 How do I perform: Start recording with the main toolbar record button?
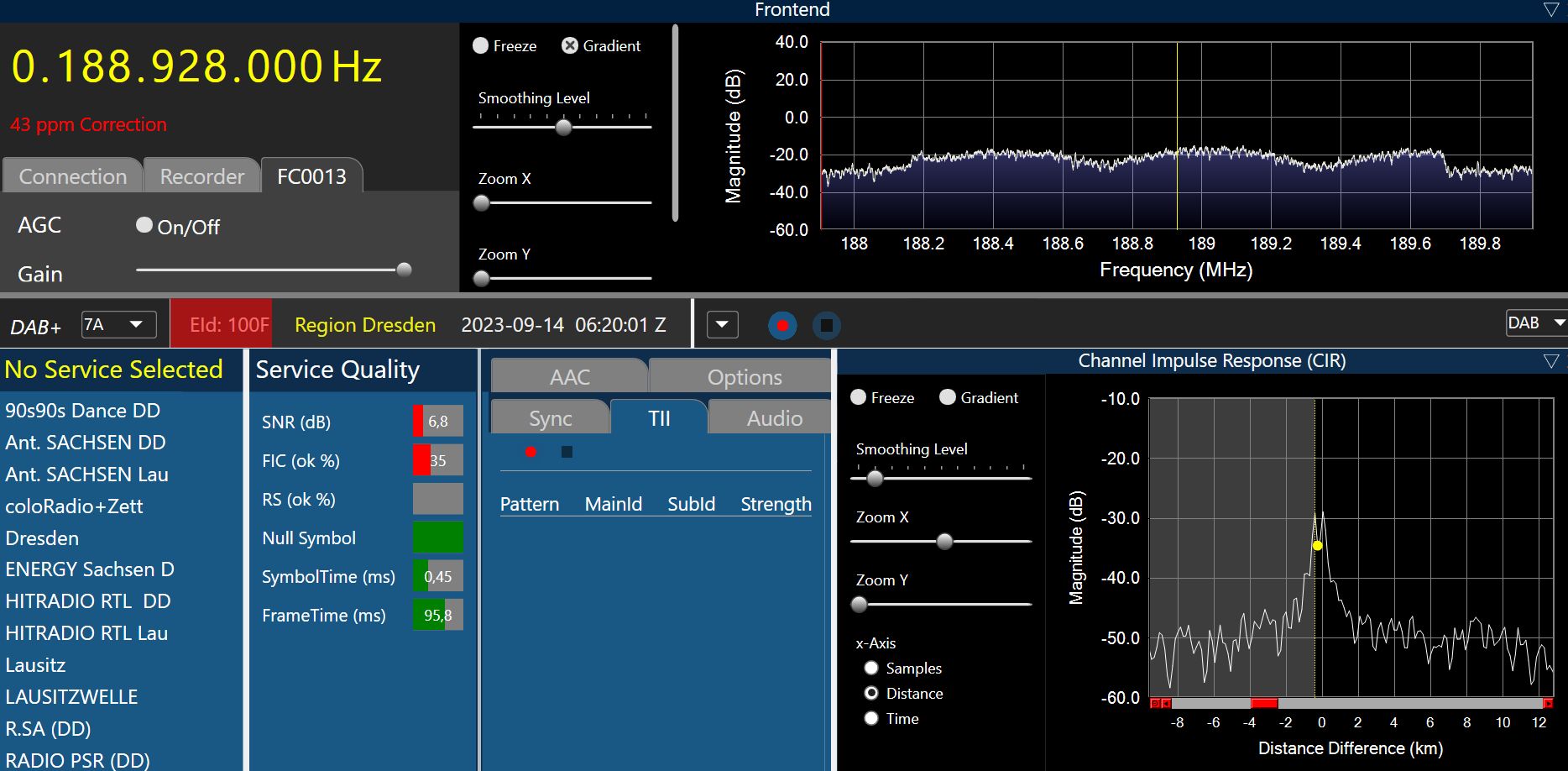coord(782,325)
